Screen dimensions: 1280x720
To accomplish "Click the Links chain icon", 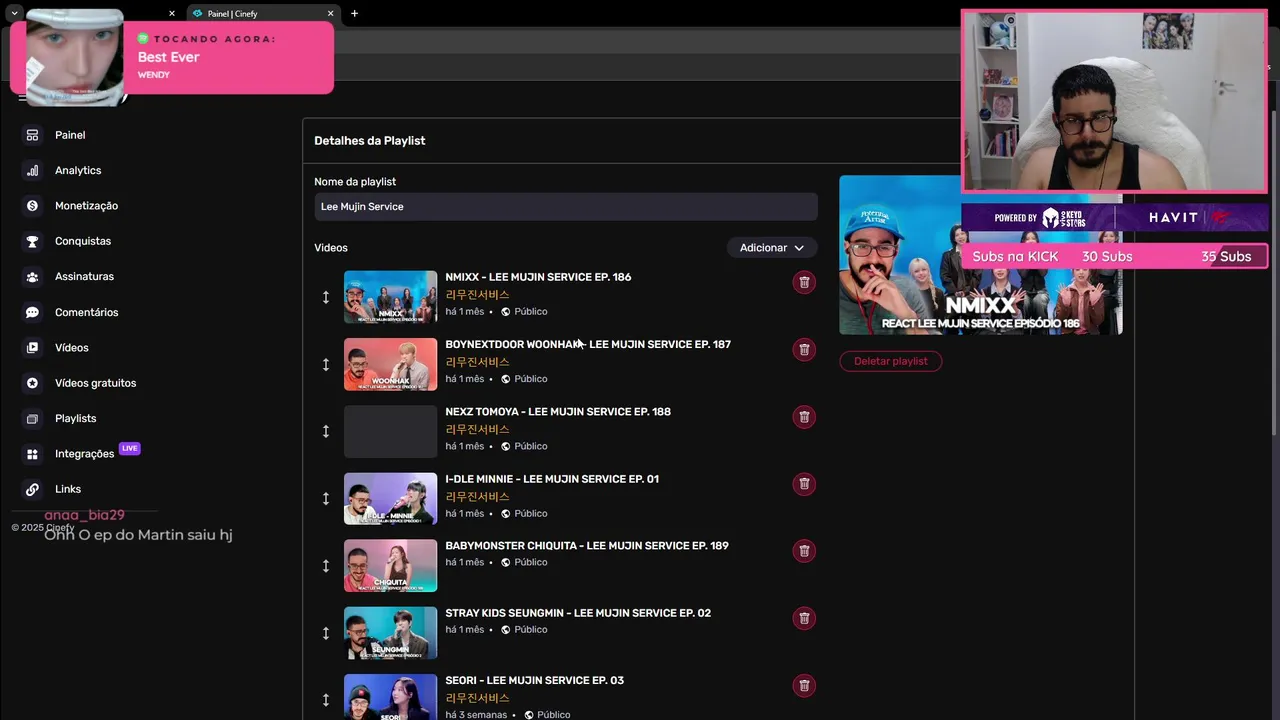I will click(x=32, y=489).
